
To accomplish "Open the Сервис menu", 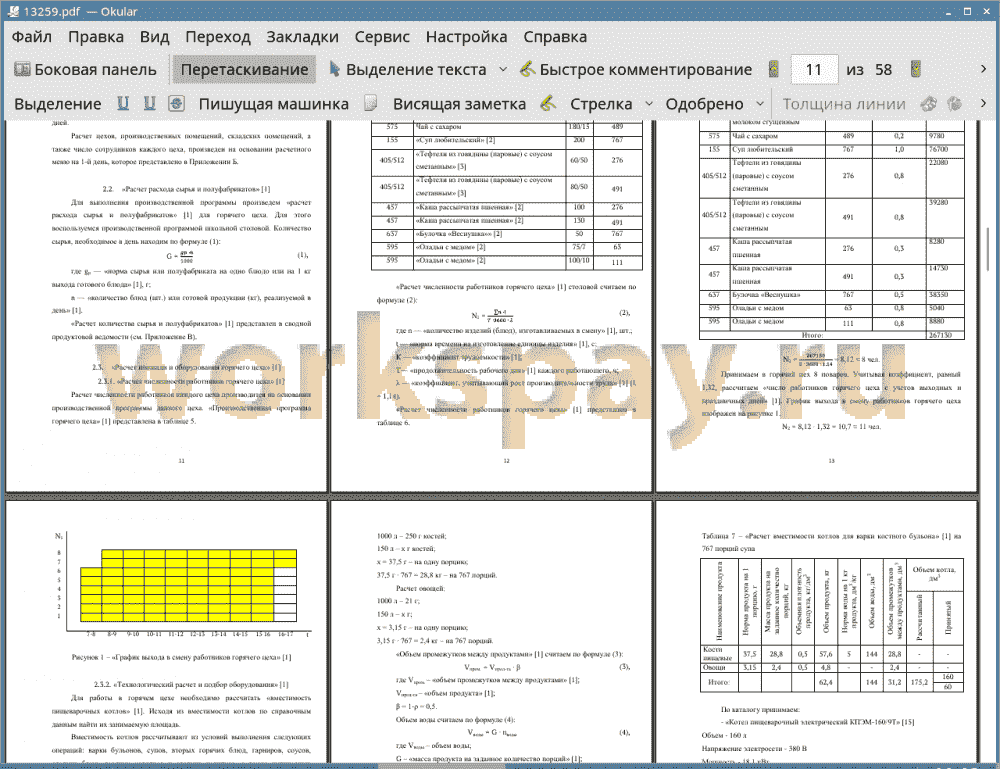I will tap(382, 37).
